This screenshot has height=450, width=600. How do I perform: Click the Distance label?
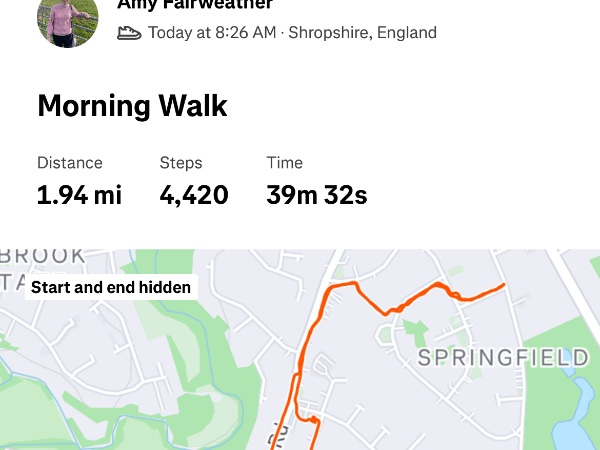tap(70, 163)
